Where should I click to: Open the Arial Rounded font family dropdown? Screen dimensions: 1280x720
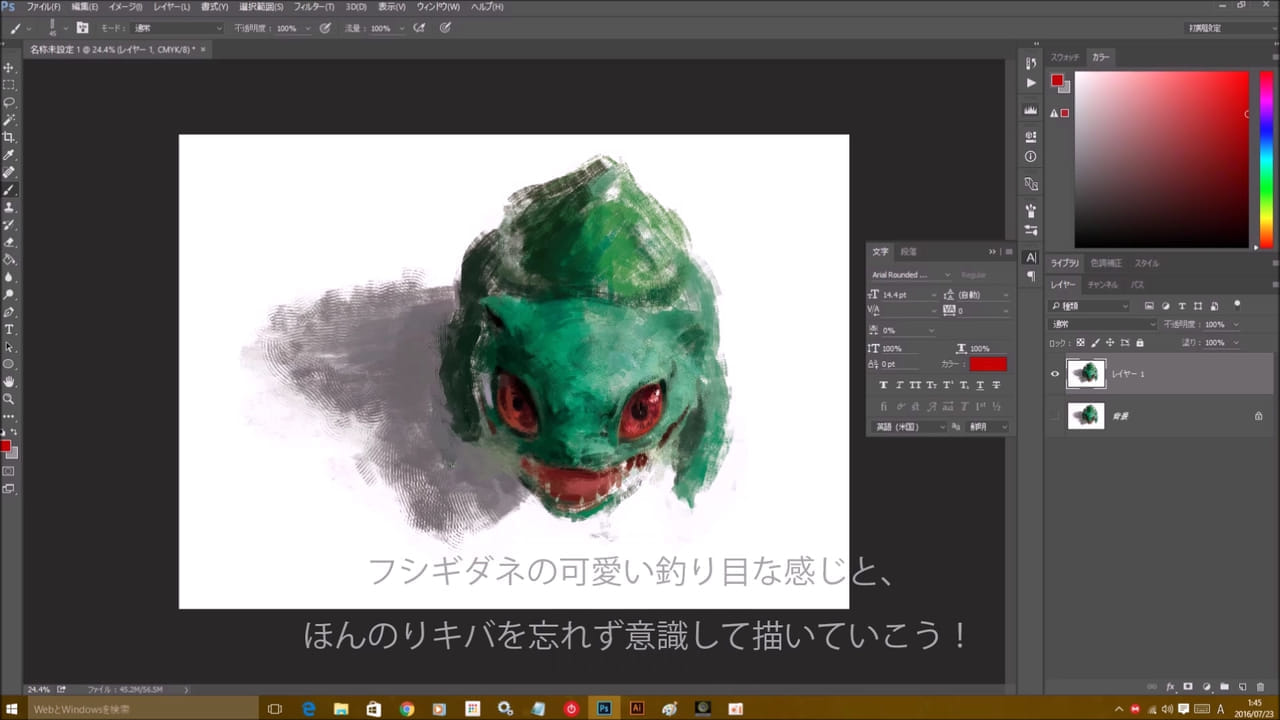point(908,274)
